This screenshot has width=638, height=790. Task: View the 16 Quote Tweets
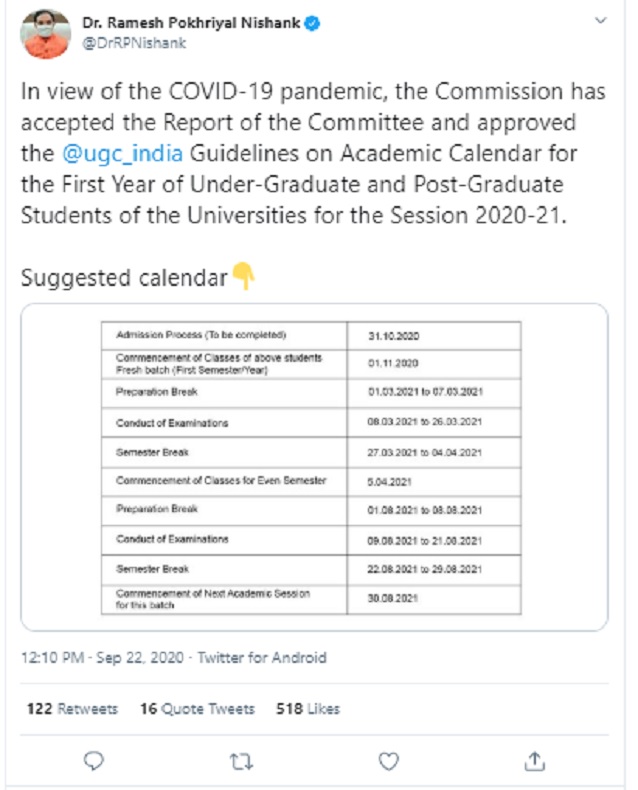(x=197, y=709)
